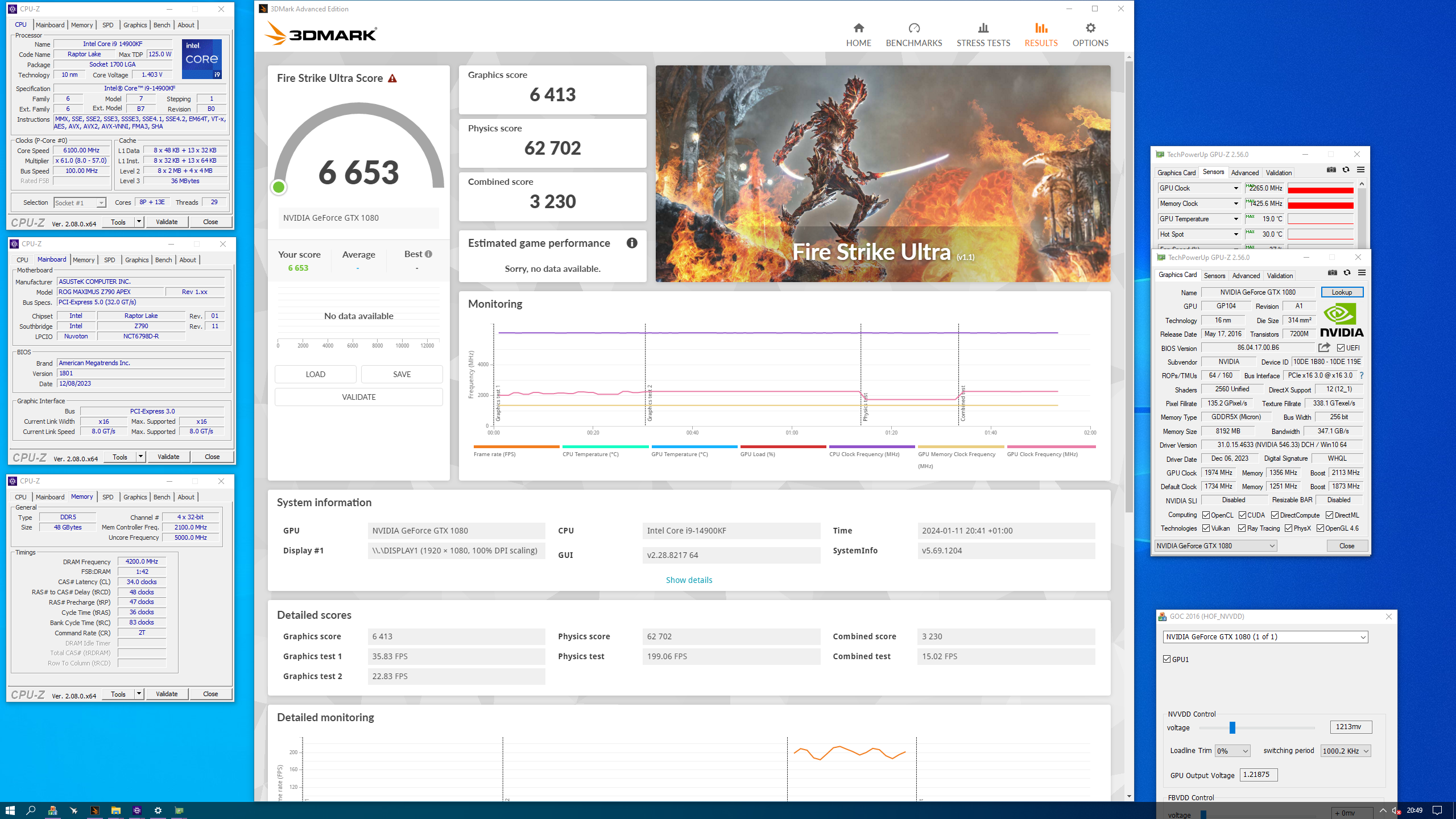The width and height of the screenshot is (1456, 819).
Task: Toggle the OpenCL checkbox in GPU-Z
Action: point(1206,515)
